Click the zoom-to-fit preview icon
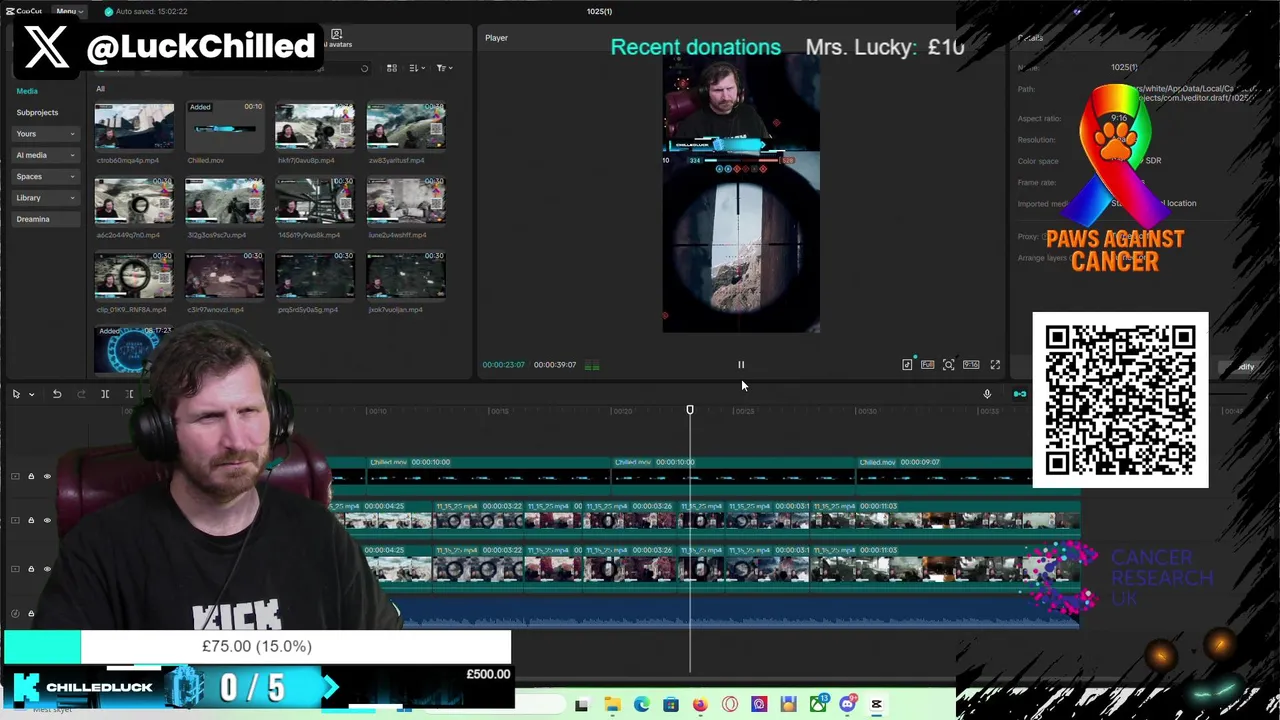The width and height of the screenshot is (1280, 720). [949, 365]
